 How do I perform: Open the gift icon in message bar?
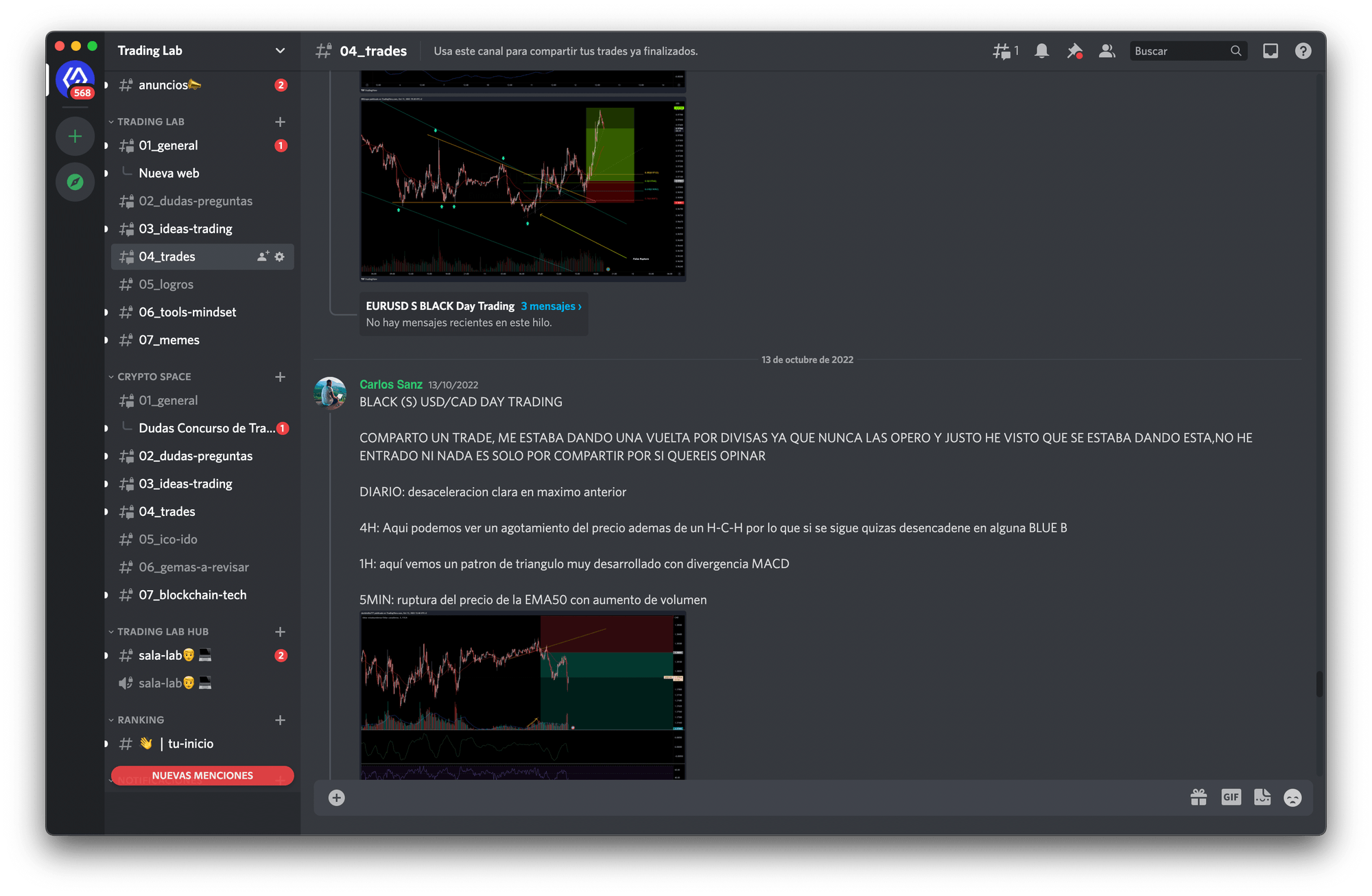pyautogui.click(x=1198, y=797)
